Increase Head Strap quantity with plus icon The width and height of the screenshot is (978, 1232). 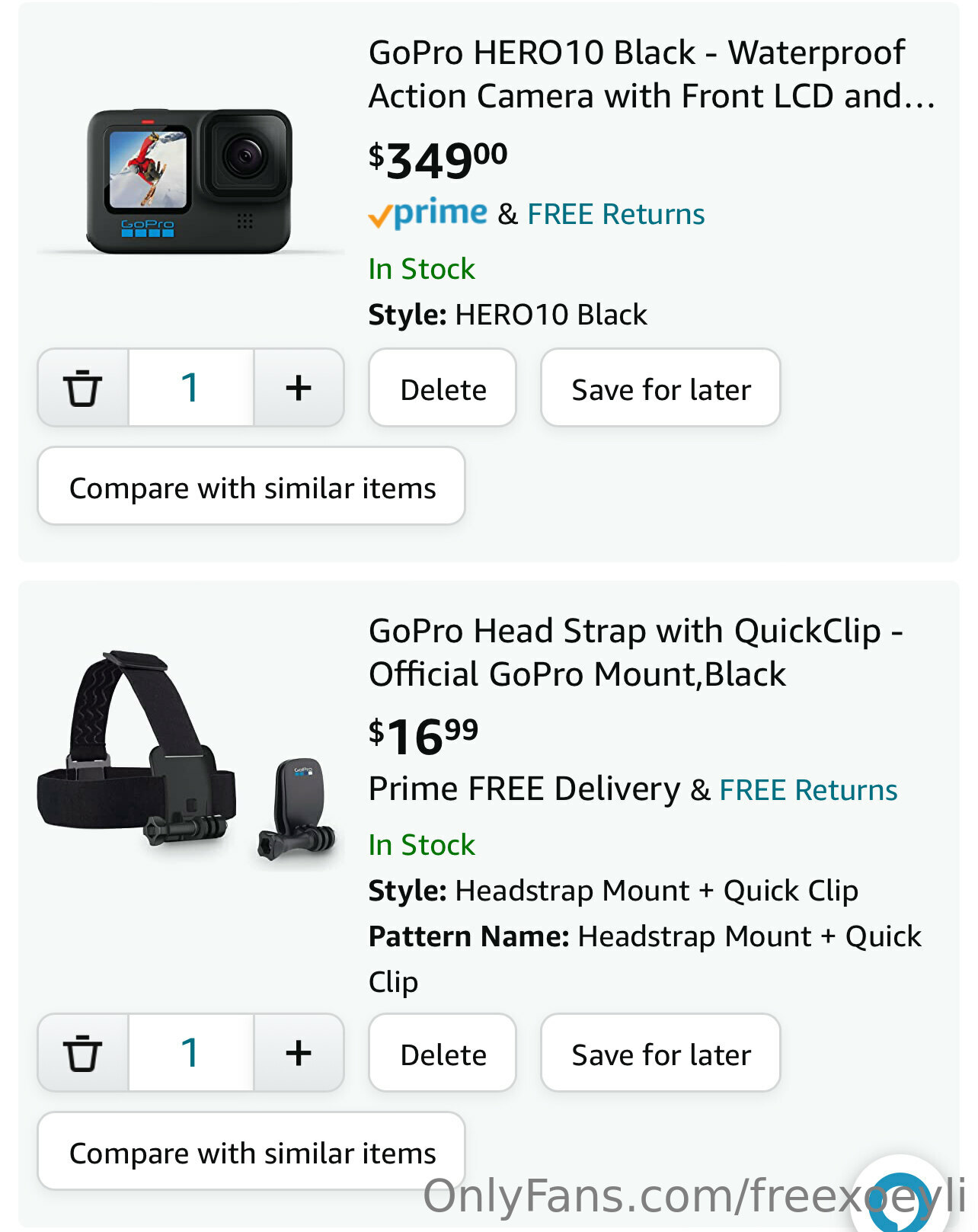pos(299,1053)
